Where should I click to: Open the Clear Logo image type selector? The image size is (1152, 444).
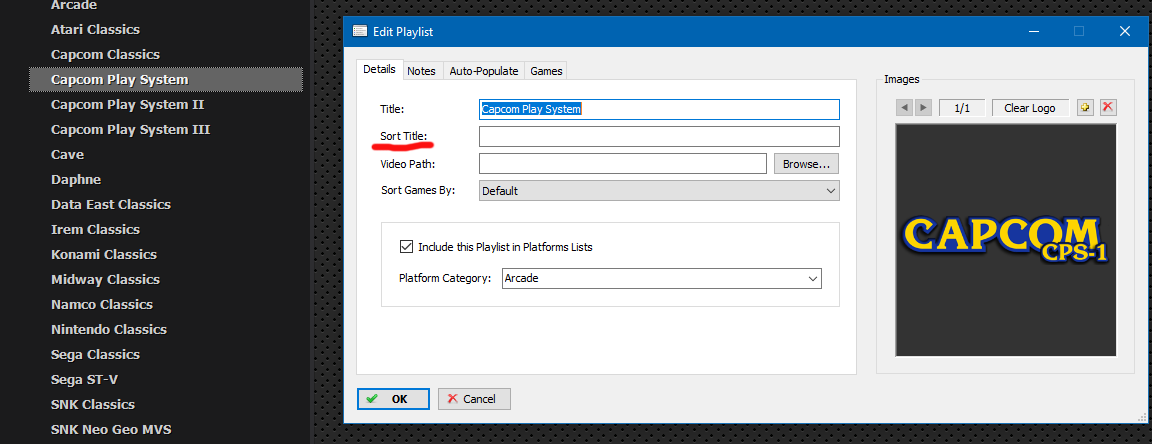tap(1030, 108)
